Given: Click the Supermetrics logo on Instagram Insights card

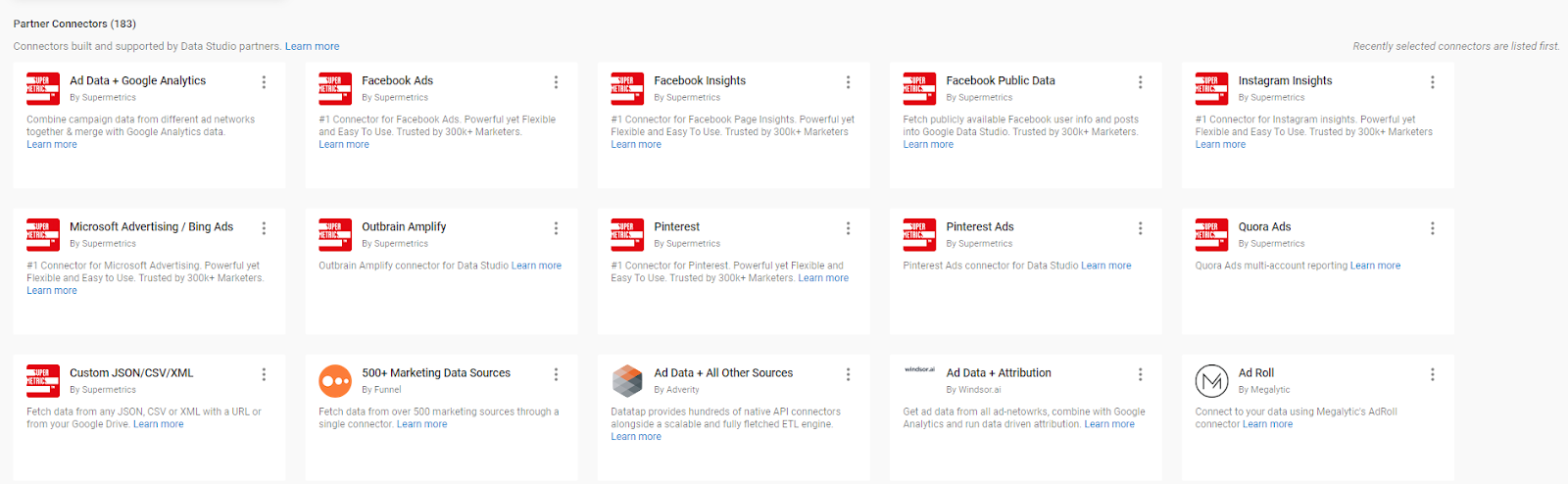Looking at the screenshot, I should click(x=1211, y=88).
